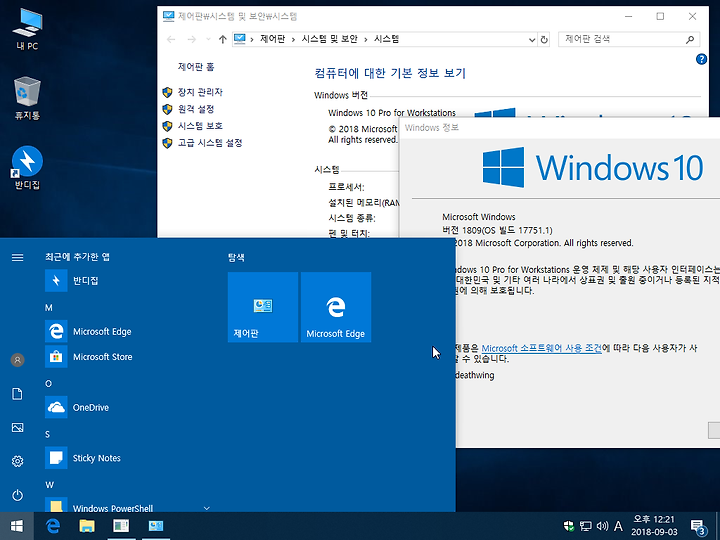Launch OneDrive from the app list
720x540 pixels.
tap(129, 407)
